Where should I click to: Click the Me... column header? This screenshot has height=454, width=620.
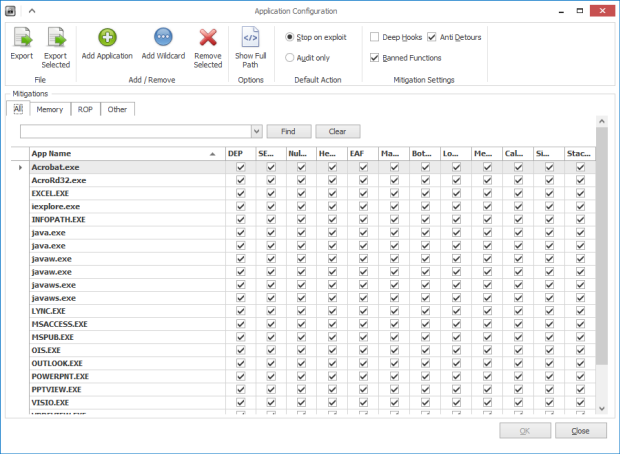487,153
